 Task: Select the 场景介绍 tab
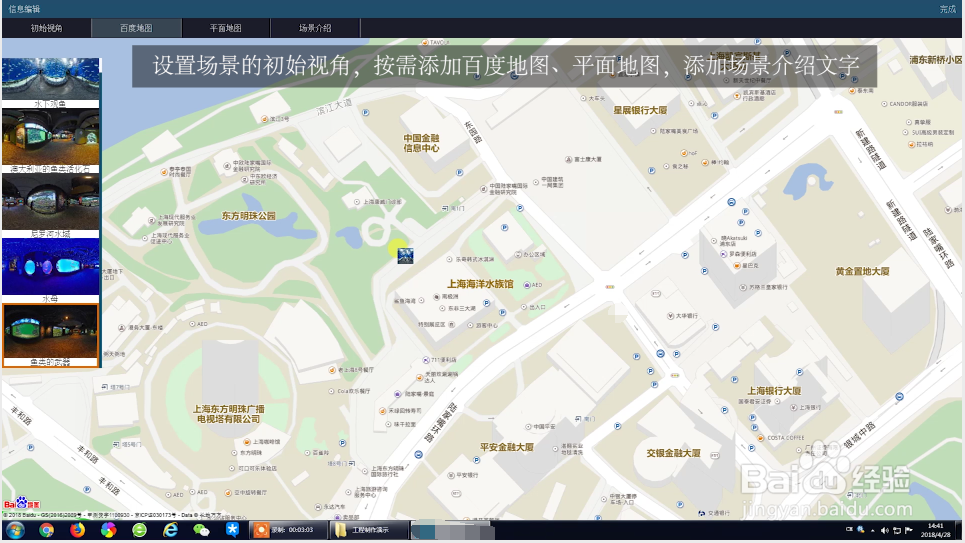pyautogui.click(x=315, y=28)
